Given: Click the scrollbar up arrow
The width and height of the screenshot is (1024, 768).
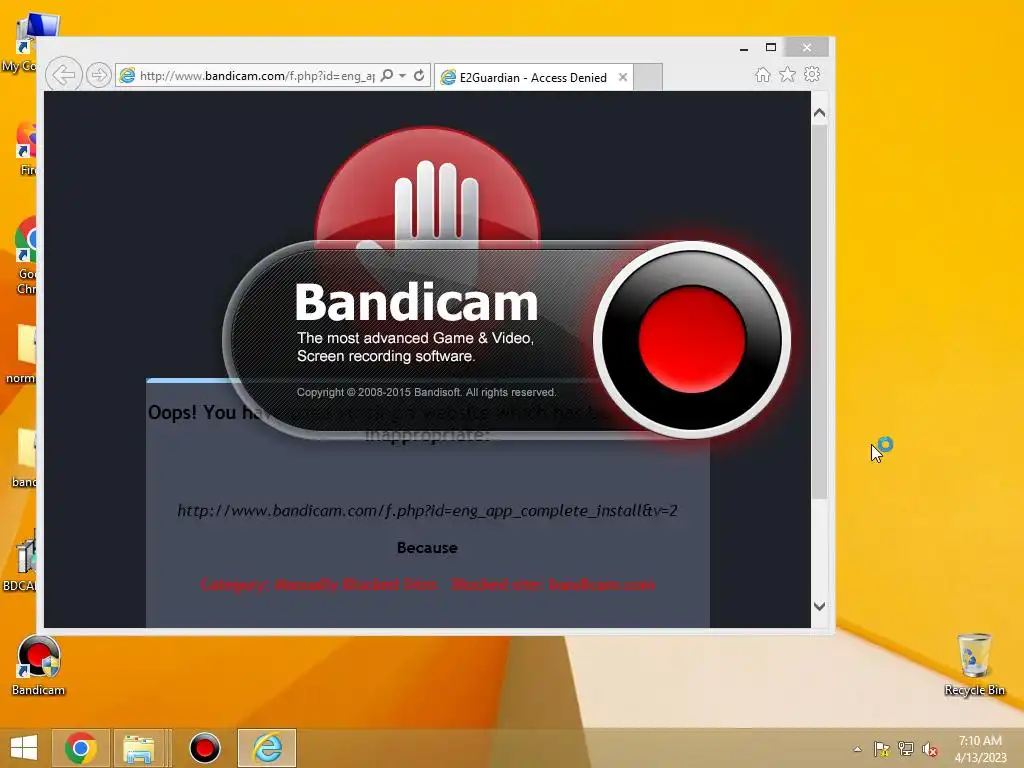Looking at the screenshot, I should pyautogui.click(x=820, y=113).
